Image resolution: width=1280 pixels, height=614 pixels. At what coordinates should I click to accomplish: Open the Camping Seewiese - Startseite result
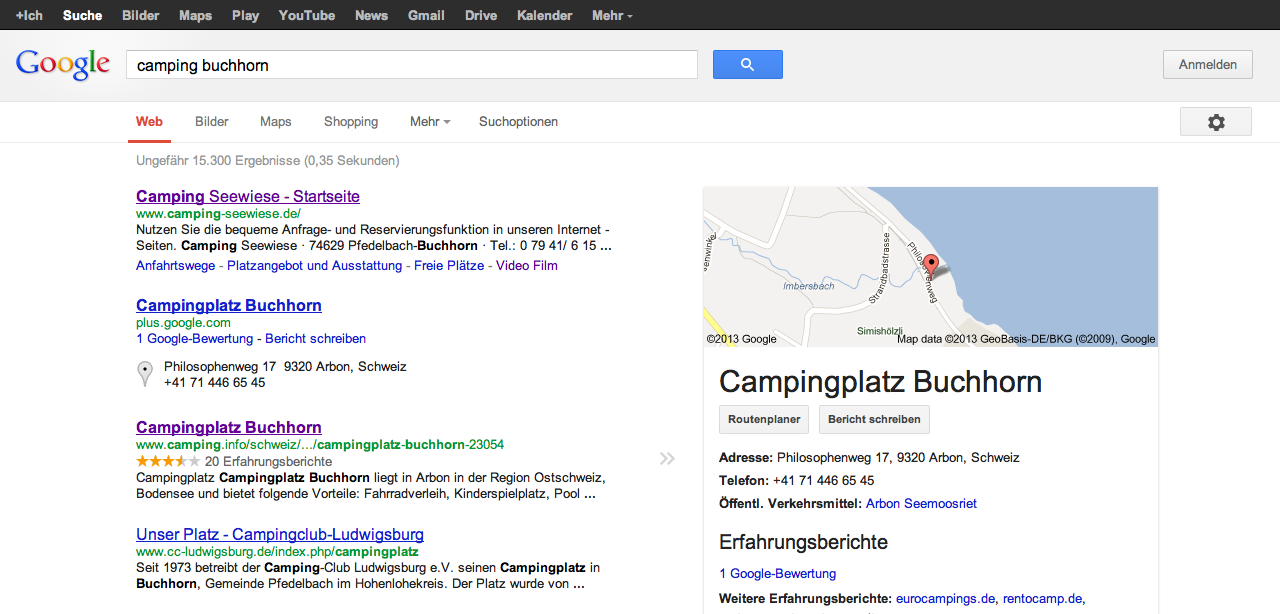248,196
